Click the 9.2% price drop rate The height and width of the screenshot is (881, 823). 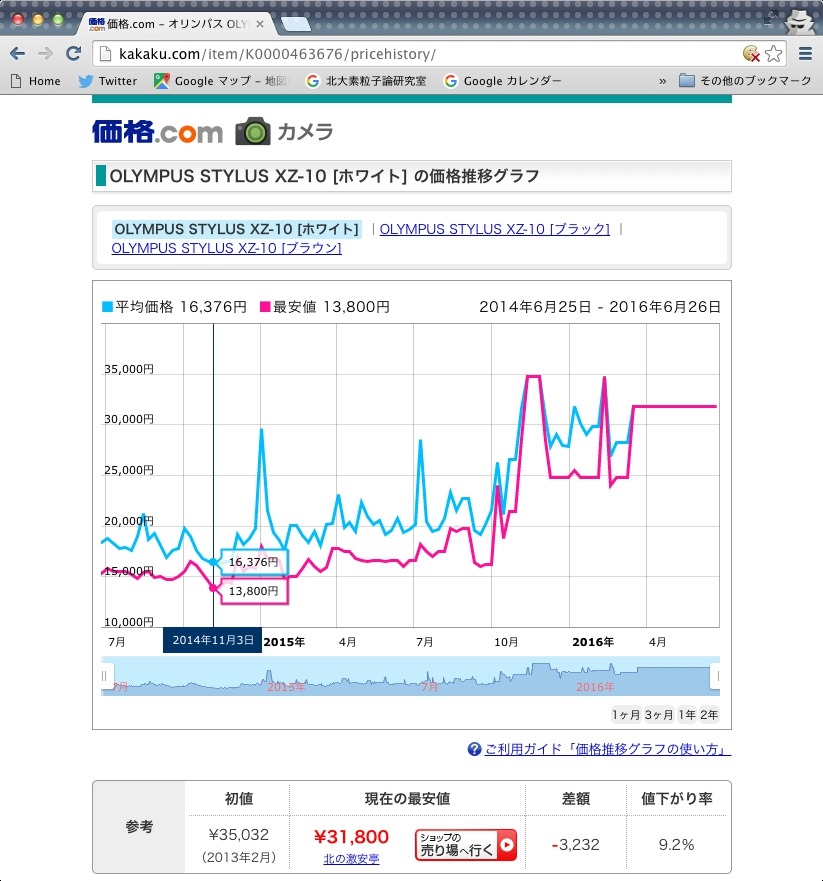point(676,844)
